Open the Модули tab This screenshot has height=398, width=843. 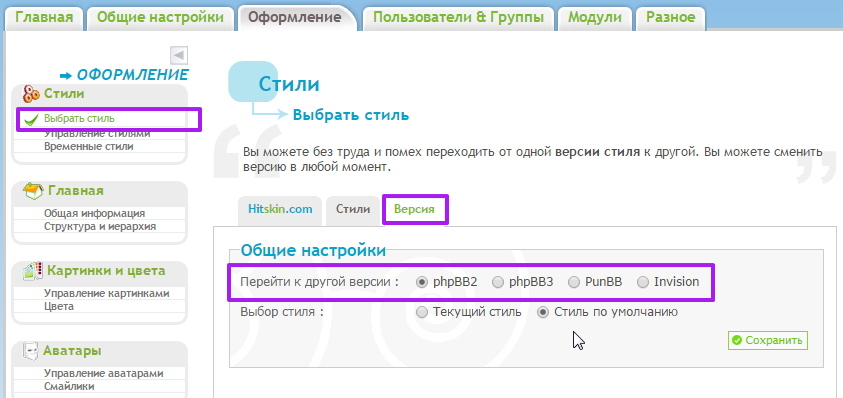(595, 17)
